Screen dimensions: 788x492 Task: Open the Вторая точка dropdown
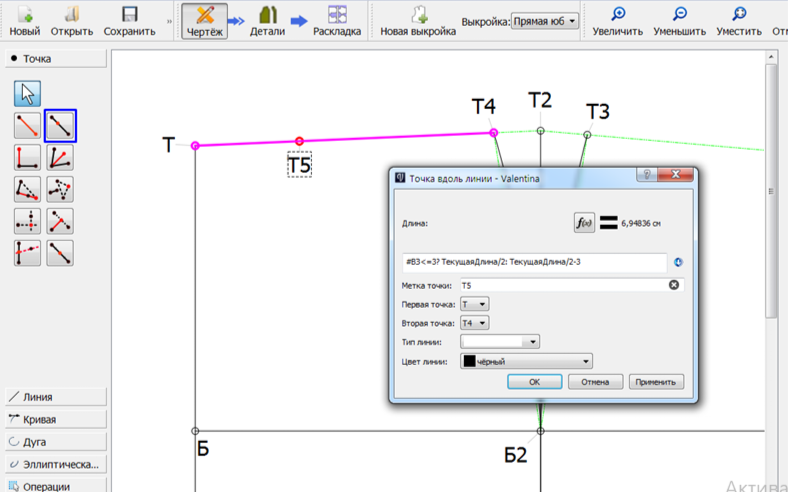click(474, 323)
